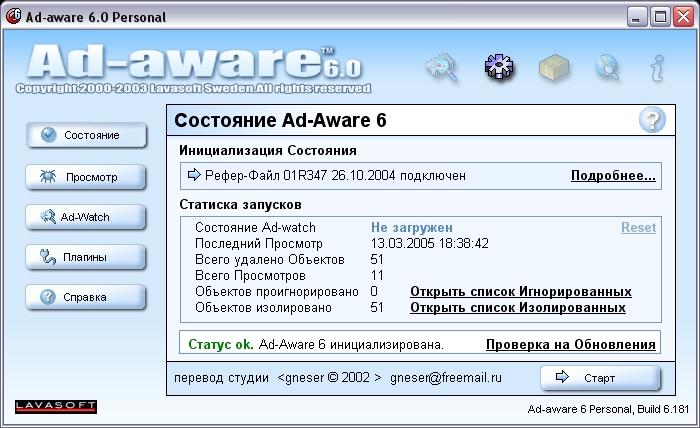Open Открыть список Изолированных link
Viewport: 700px width, 428px height.
(x=518, y=307)
